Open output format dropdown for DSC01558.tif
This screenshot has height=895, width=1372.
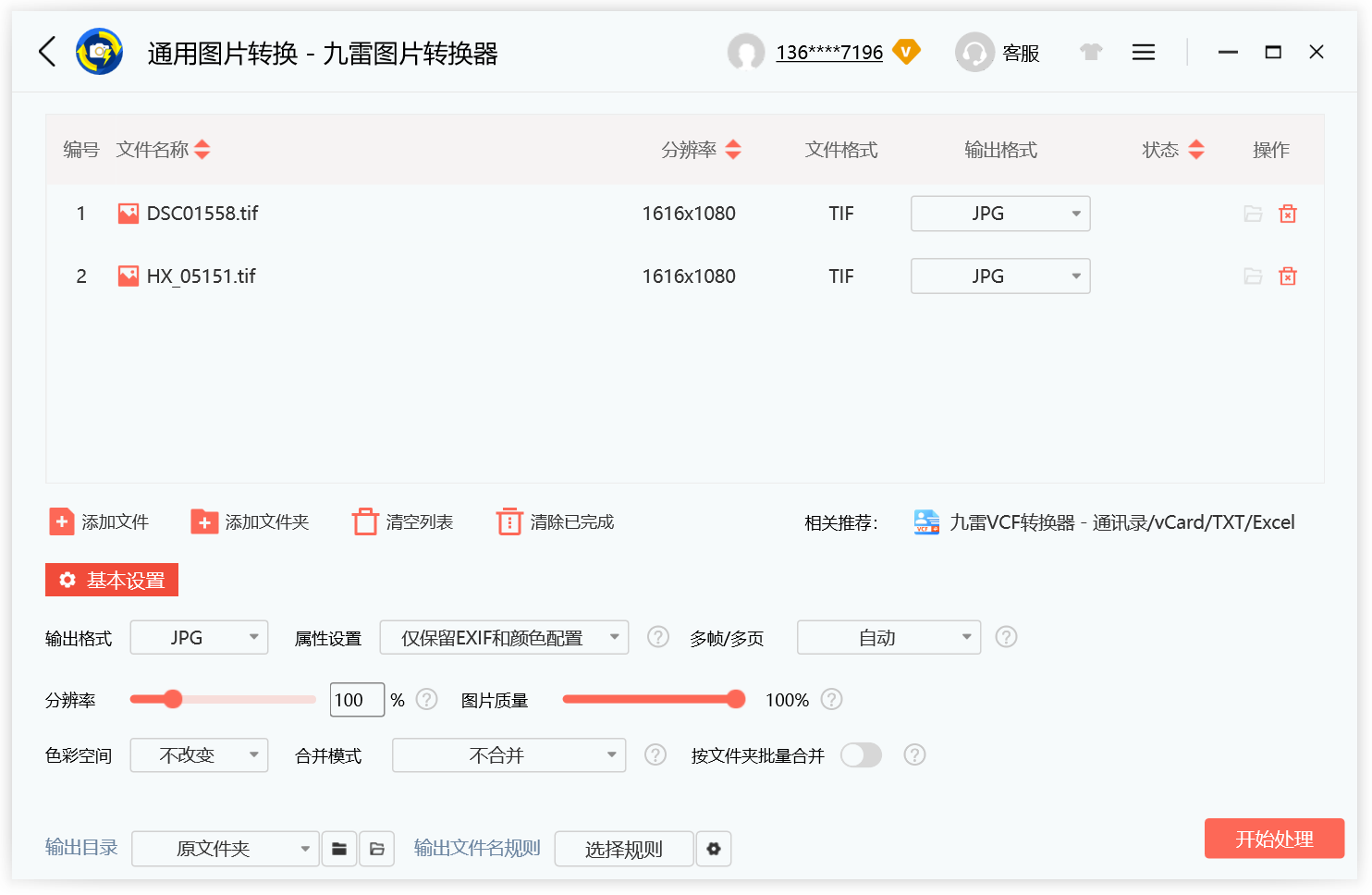pos(1000,214)
